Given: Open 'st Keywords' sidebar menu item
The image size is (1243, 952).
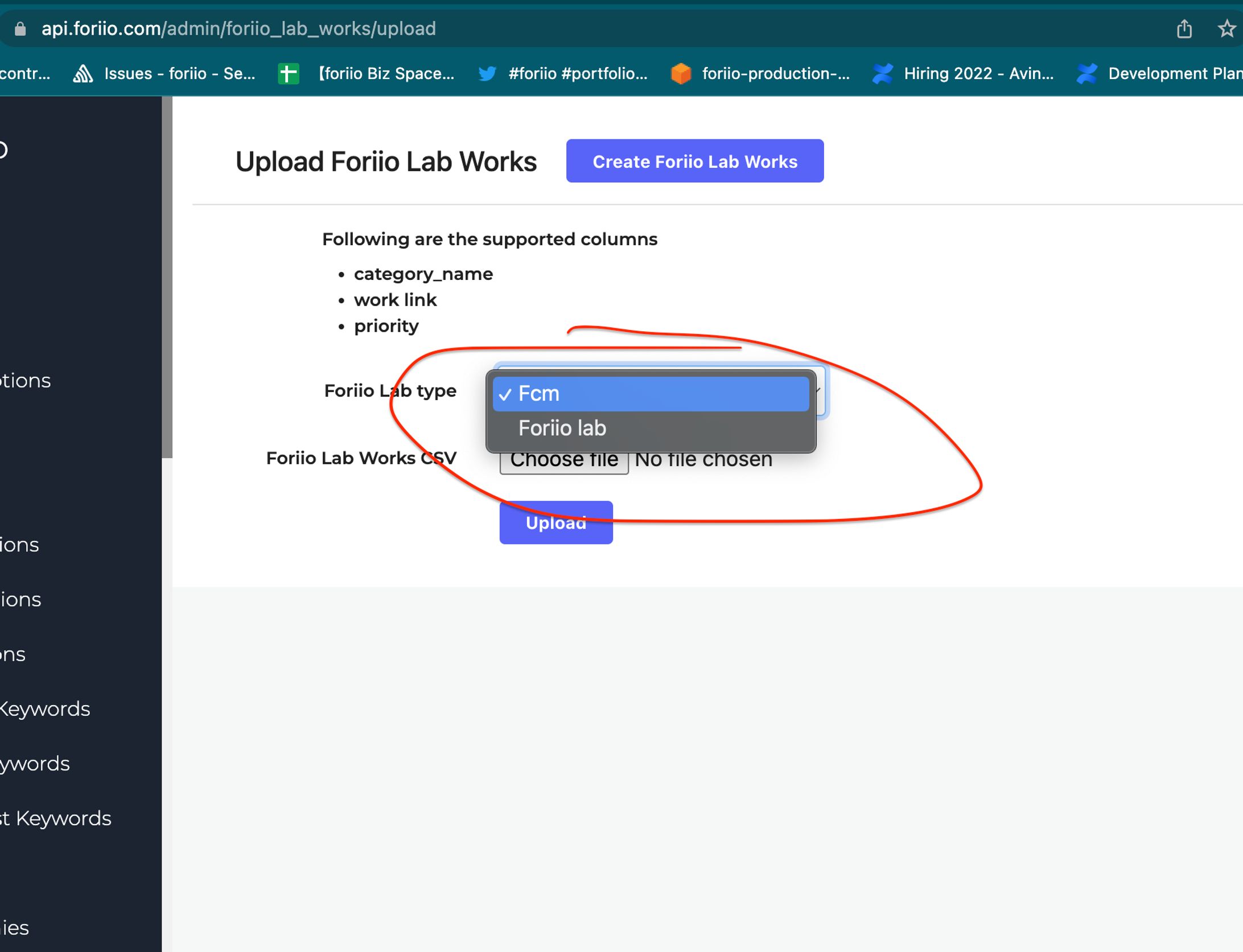Looking at the screenshot, I should [x=56, y=818].
